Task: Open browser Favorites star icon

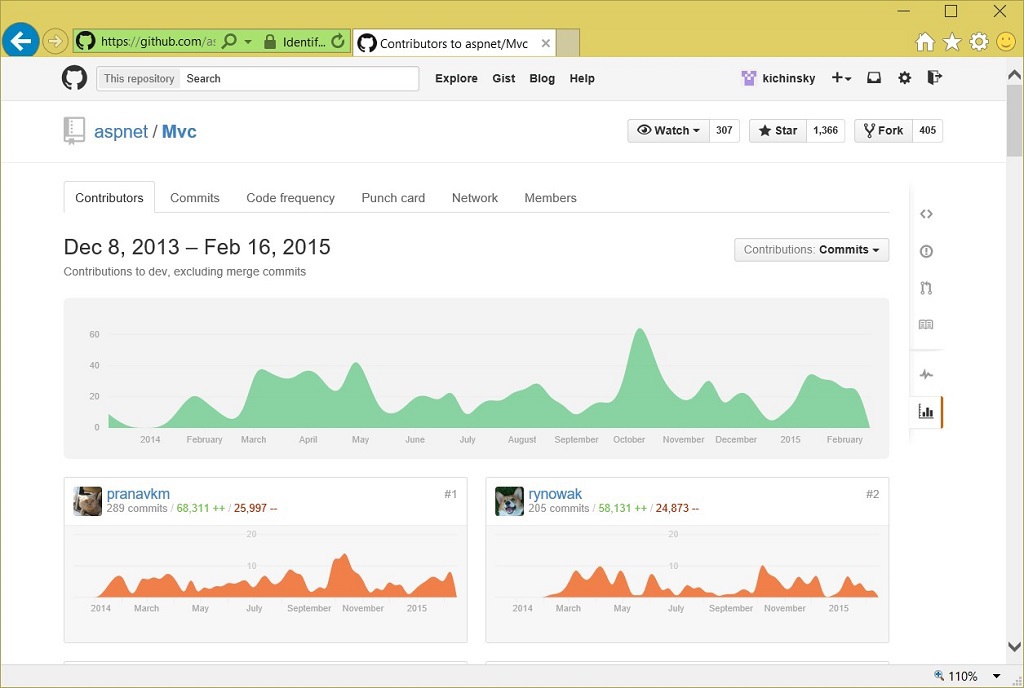Action: point(952,42)
